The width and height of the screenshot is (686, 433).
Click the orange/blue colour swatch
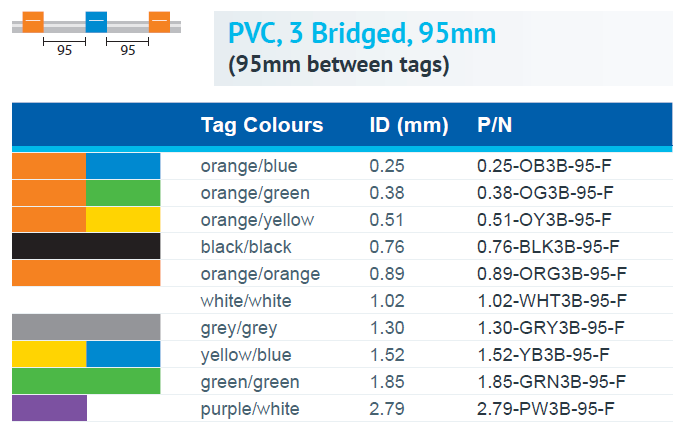[x=86, y=166]
